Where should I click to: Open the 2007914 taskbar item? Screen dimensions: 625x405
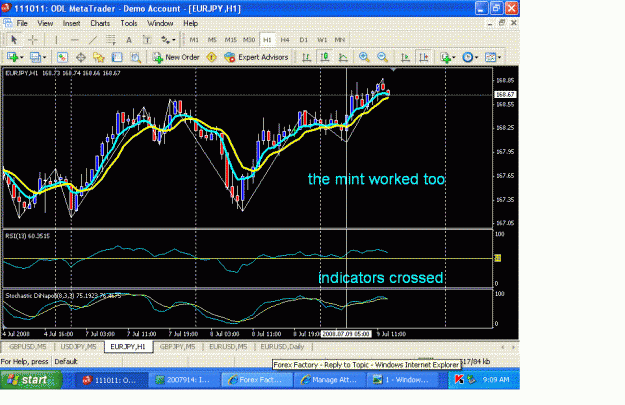(184, 380)
